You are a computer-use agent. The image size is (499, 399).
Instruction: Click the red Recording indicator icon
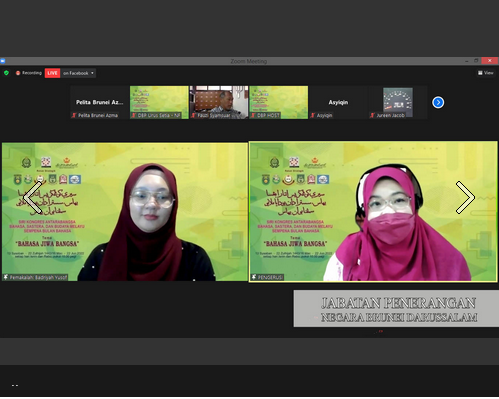[18, 73]
